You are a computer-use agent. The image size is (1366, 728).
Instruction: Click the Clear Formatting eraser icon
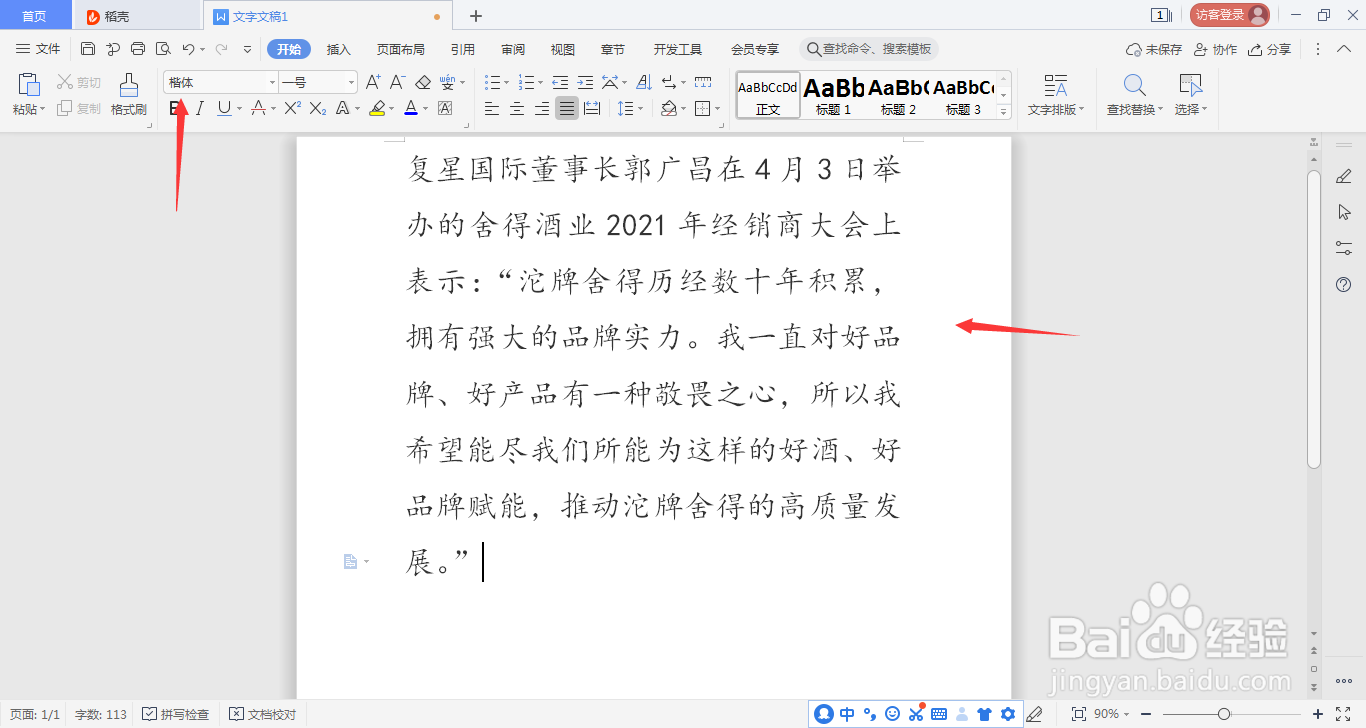[424, 81]
